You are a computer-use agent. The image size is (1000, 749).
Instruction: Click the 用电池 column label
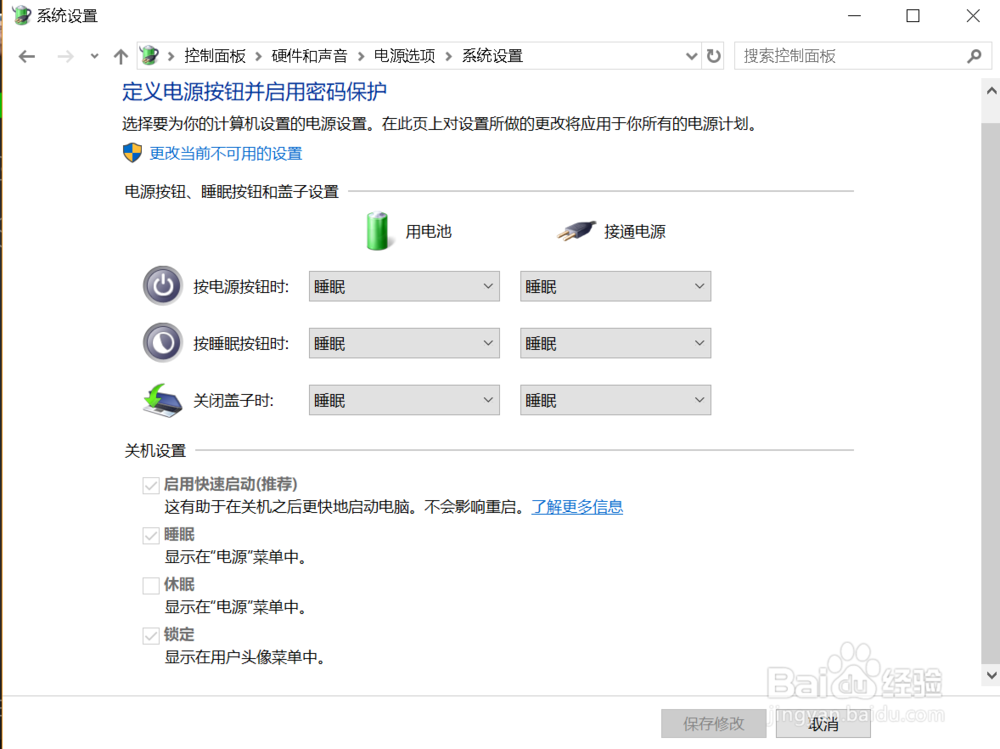(x=429, y=232)
